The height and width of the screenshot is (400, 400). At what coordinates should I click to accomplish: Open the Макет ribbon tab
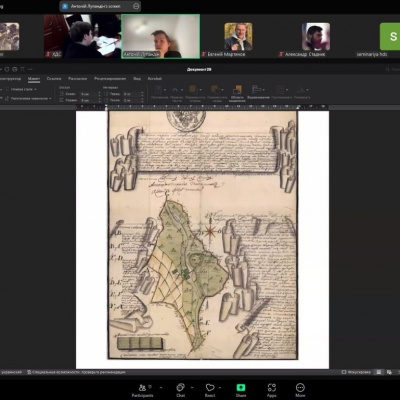[34, 79]
